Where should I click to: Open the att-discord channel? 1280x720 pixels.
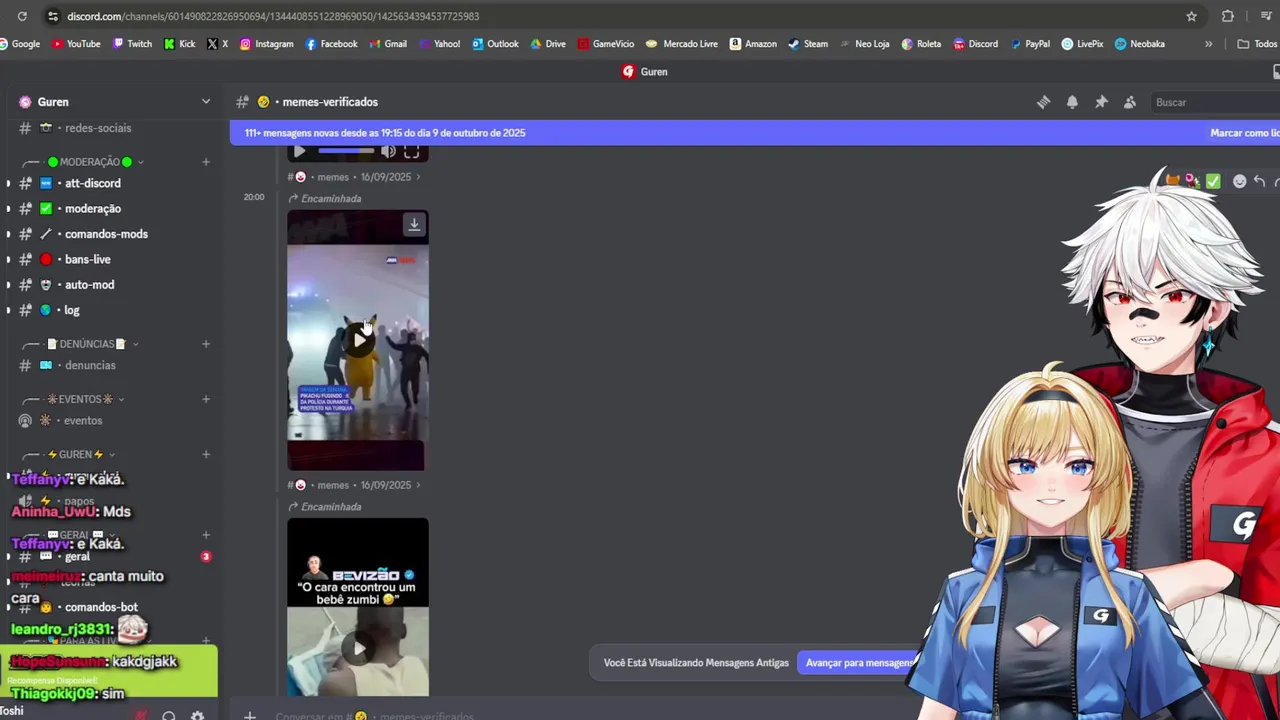(x=113, y=184)
